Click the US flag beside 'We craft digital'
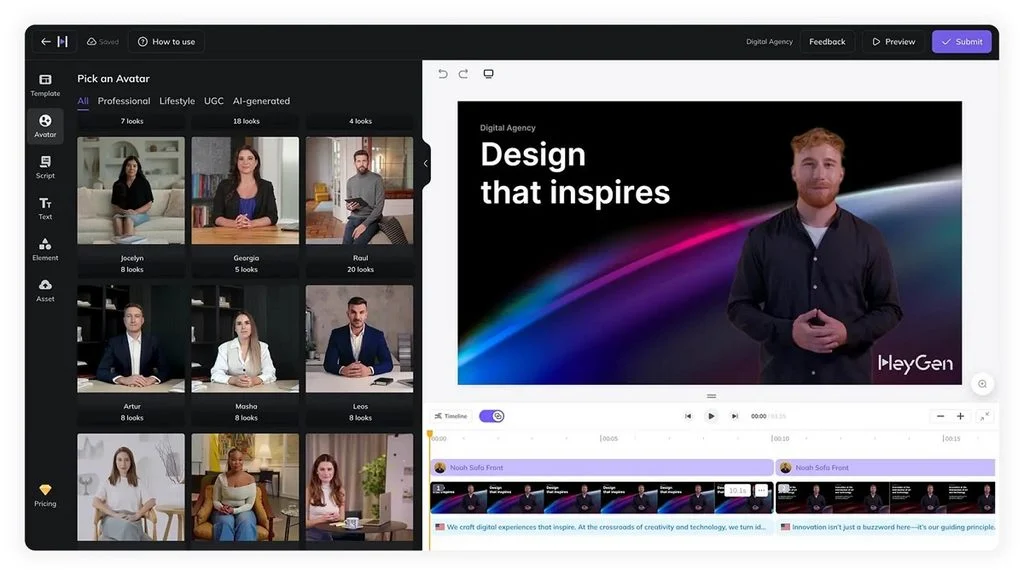 440,527
